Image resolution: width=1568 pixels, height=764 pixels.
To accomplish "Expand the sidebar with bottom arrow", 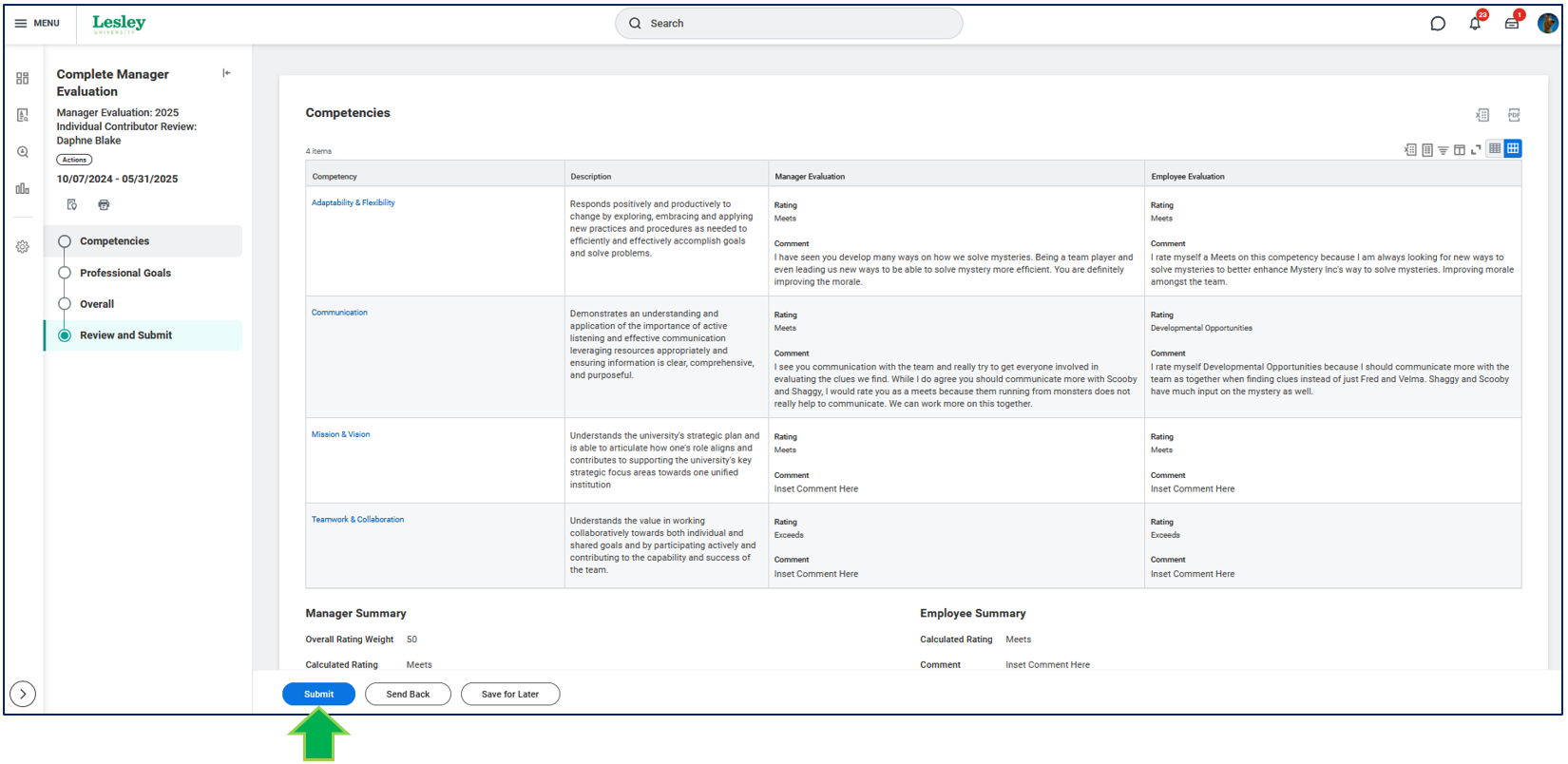I will click(23, 694).
